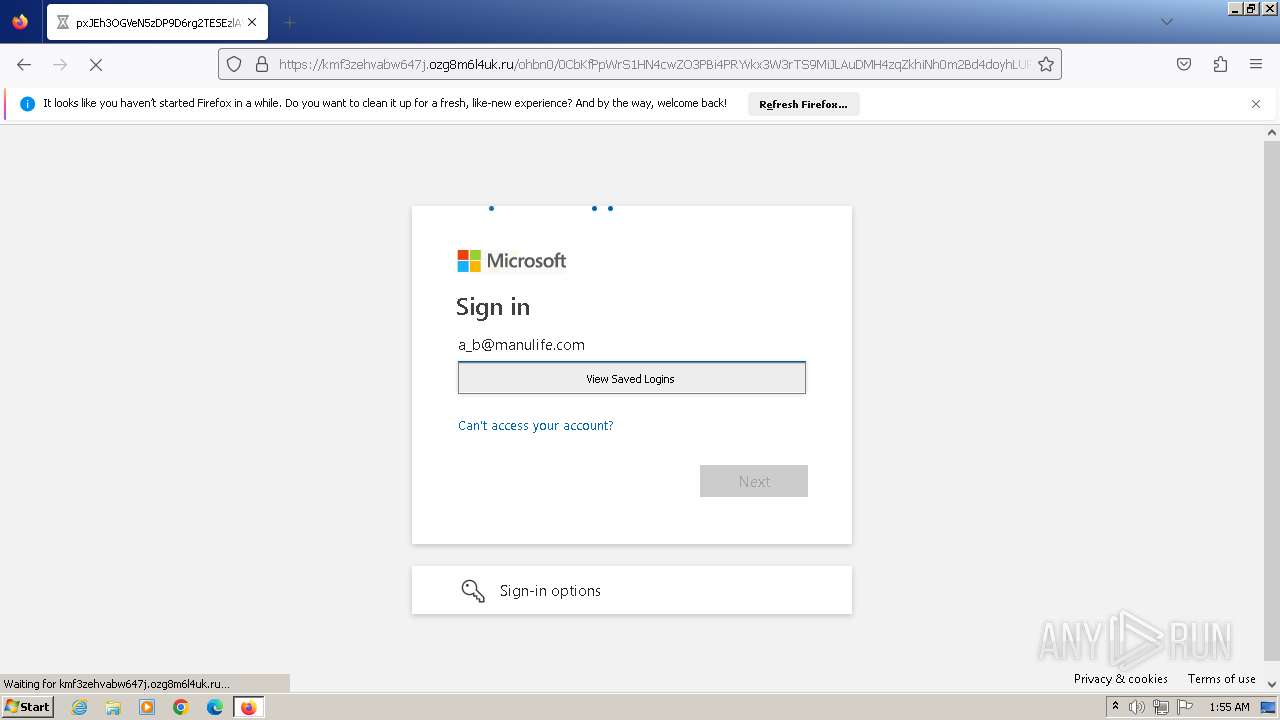
Task: Launch Google Chrome from taskbar
Action: (x=181, y=707)
